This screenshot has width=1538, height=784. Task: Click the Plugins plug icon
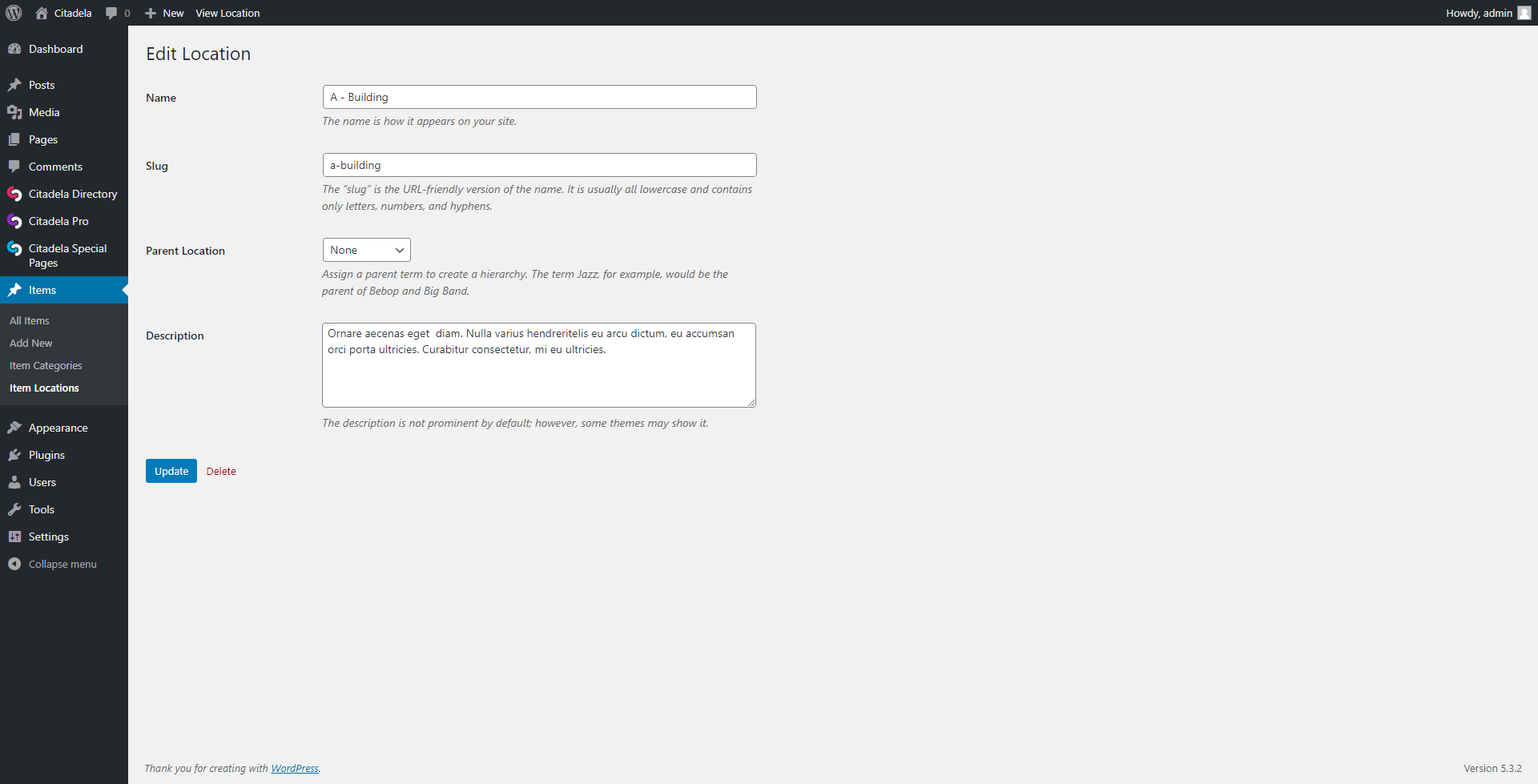point(14,455)
